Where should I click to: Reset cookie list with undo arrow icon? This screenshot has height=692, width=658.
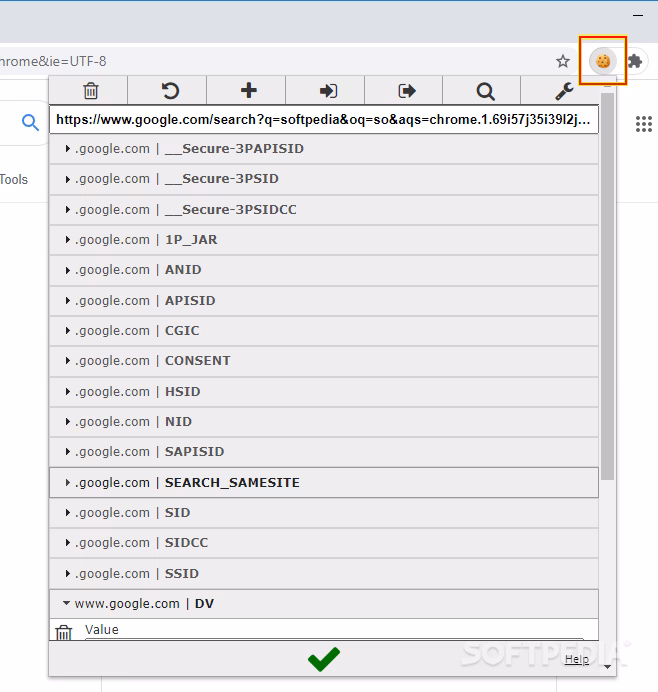coord(169,90)
